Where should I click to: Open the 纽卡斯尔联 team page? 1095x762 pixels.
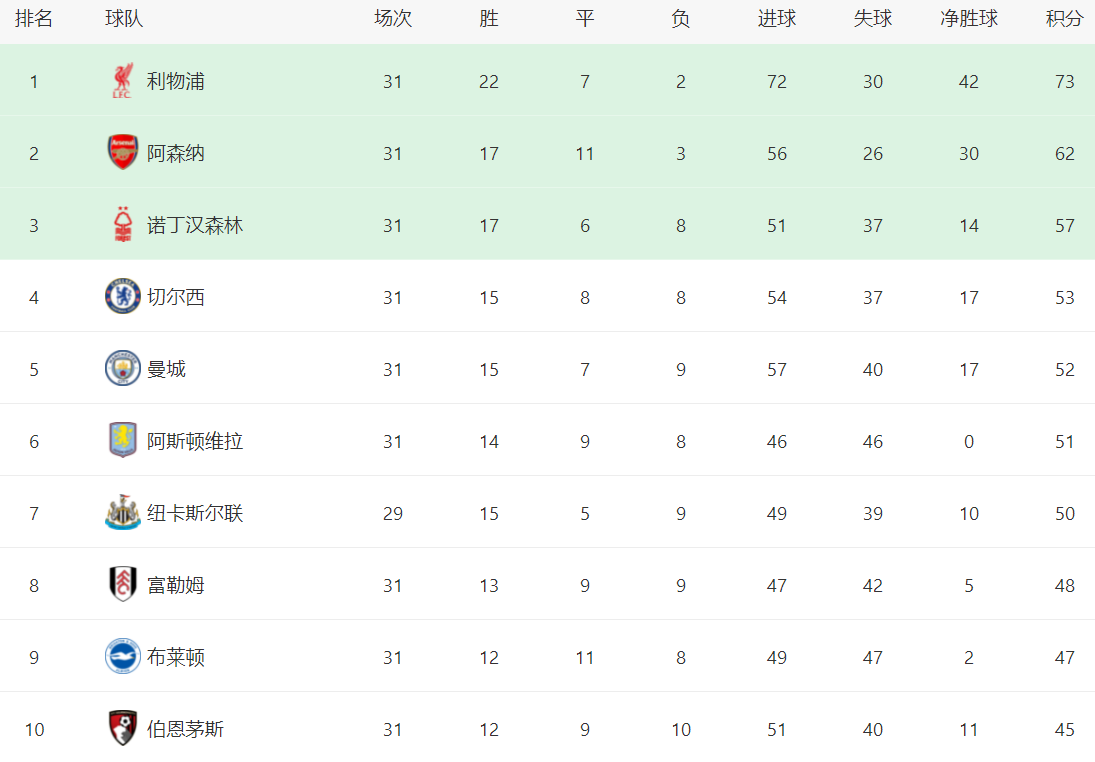click(195, 513)
